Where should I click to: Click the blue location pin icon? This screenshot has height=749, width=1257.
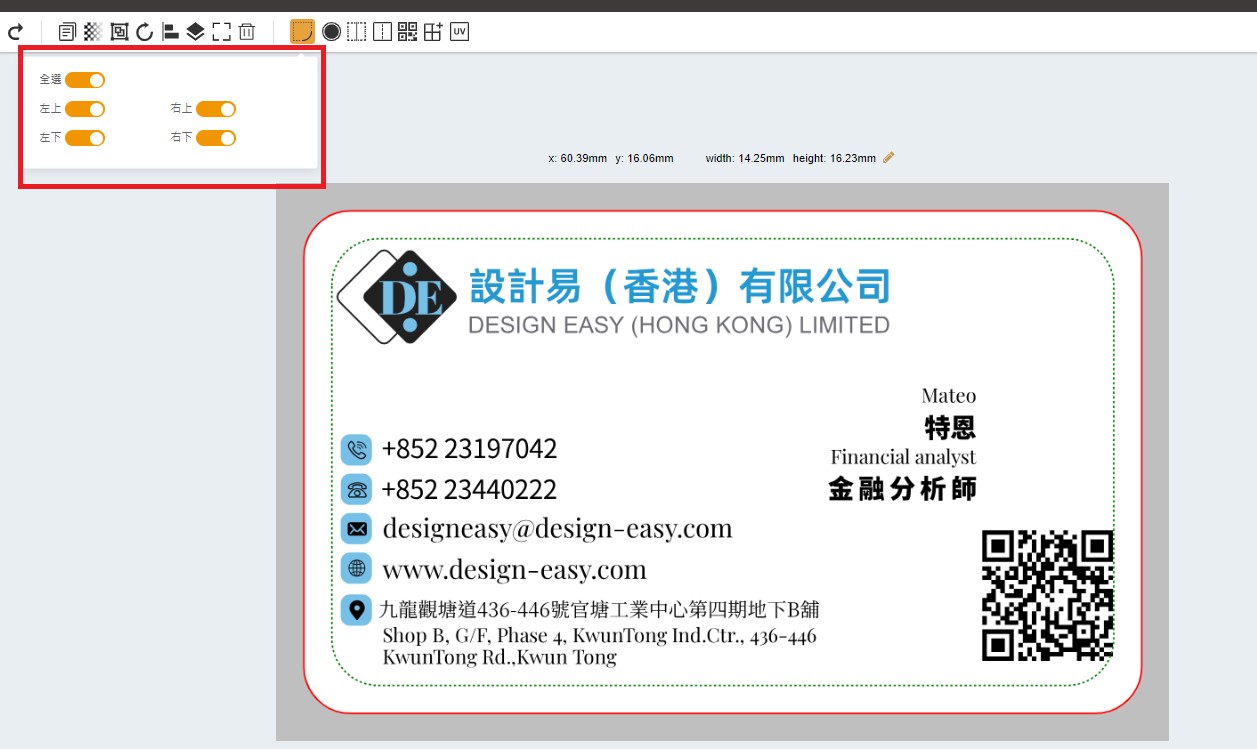[356, 609]
